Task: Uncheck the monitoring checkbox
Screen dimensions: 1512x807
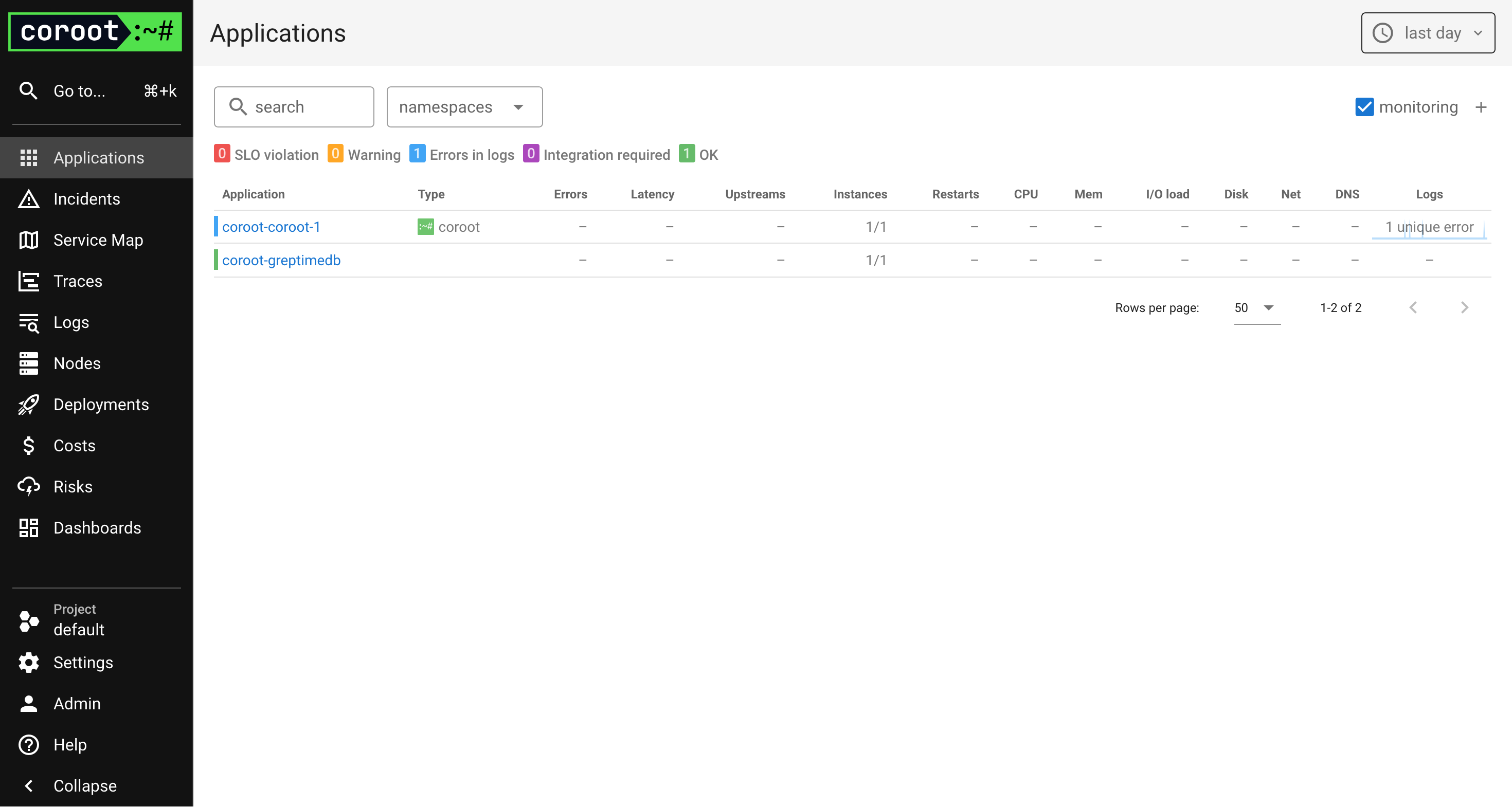Action: [x=1365, y=107]
